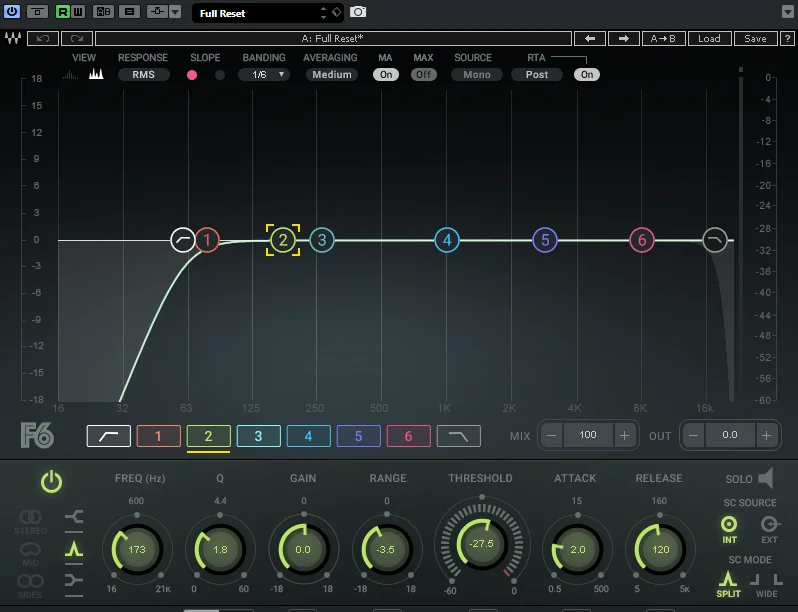
Task: Change averaging from Medium
Action: point(332,74)
